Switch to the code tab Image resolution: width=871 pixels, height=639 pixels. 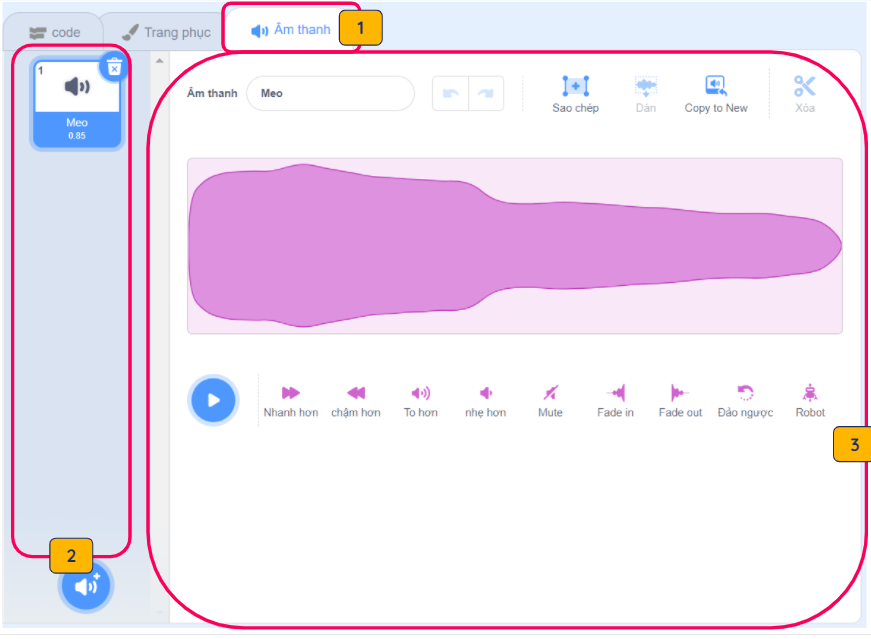pyautogui.click(x=54, y=32)
